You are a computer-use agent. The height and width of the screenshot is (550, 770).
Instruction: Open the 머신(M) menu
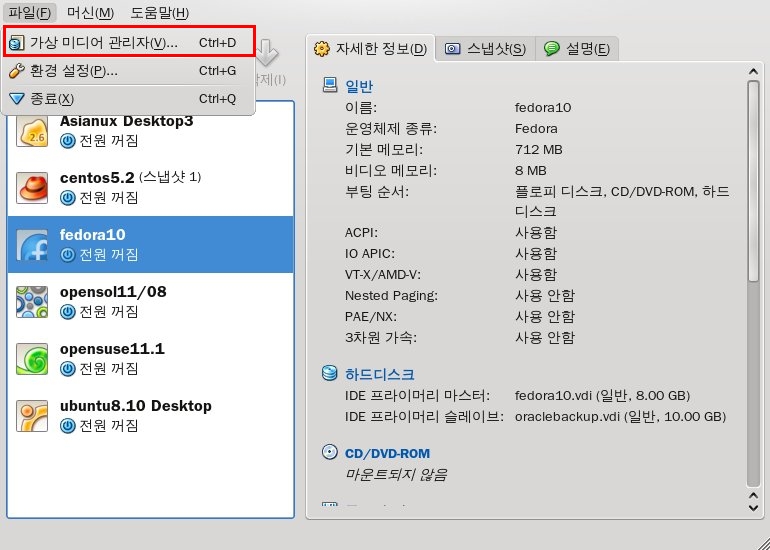tap(90, 12)
